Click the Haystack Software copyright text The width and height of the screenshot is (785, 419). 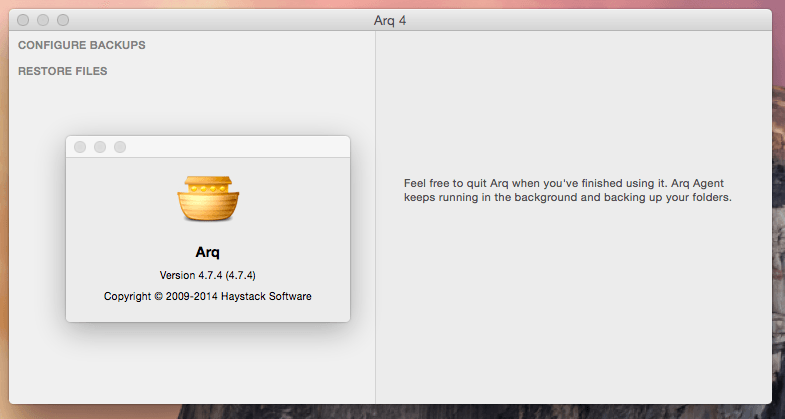coord(208,296)
